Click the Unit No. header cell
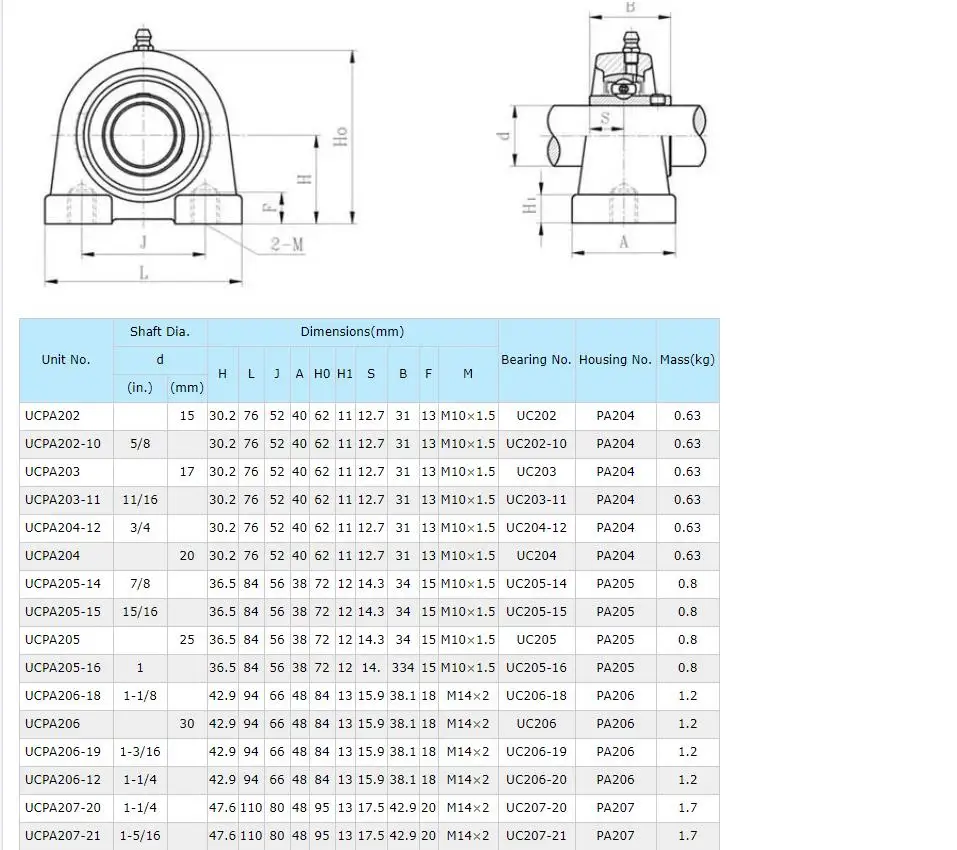Image resolution: width=957 pixels, height=850 pixels. [x=65, y=359]
